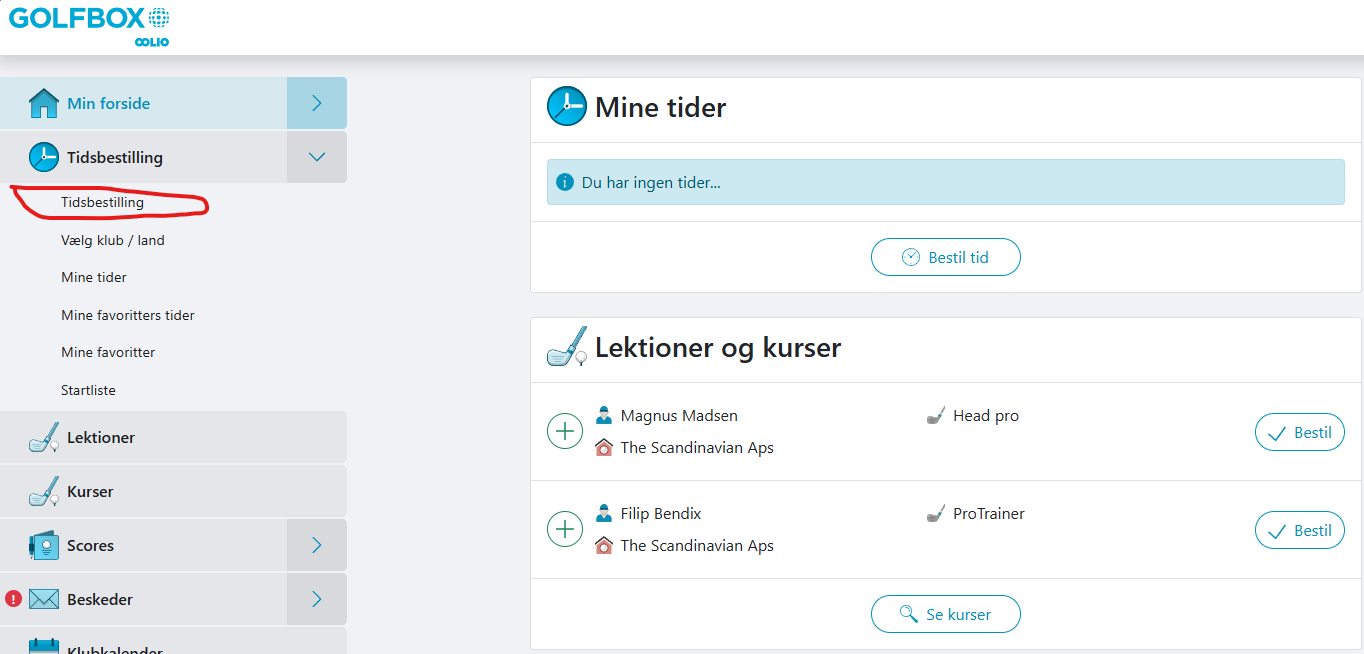Click the Bestil tid button
Screen dimensions: 1364x654
pos(946,257)
